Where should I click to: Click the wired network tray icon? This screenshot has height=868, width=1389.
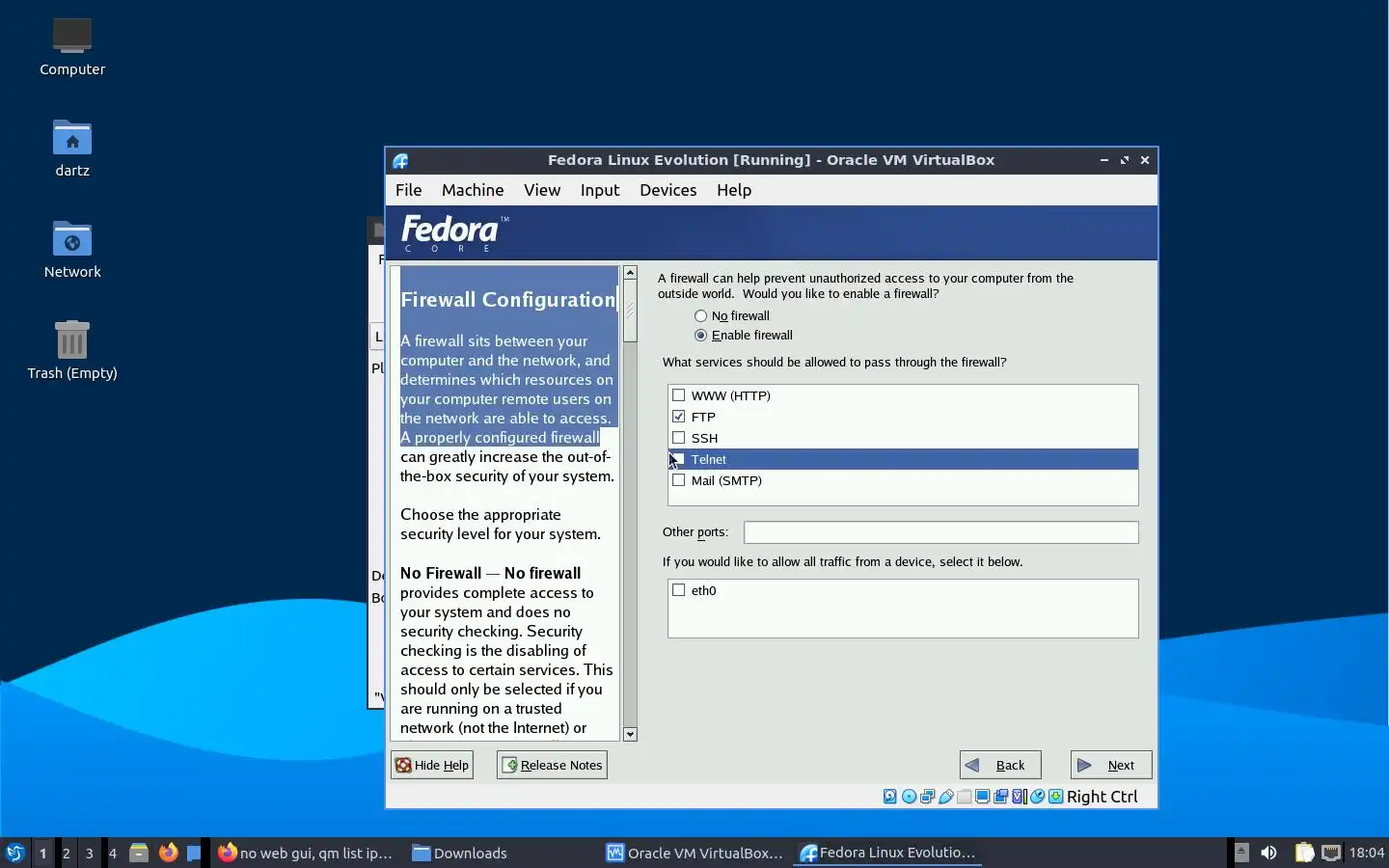tap(1331, 853)
